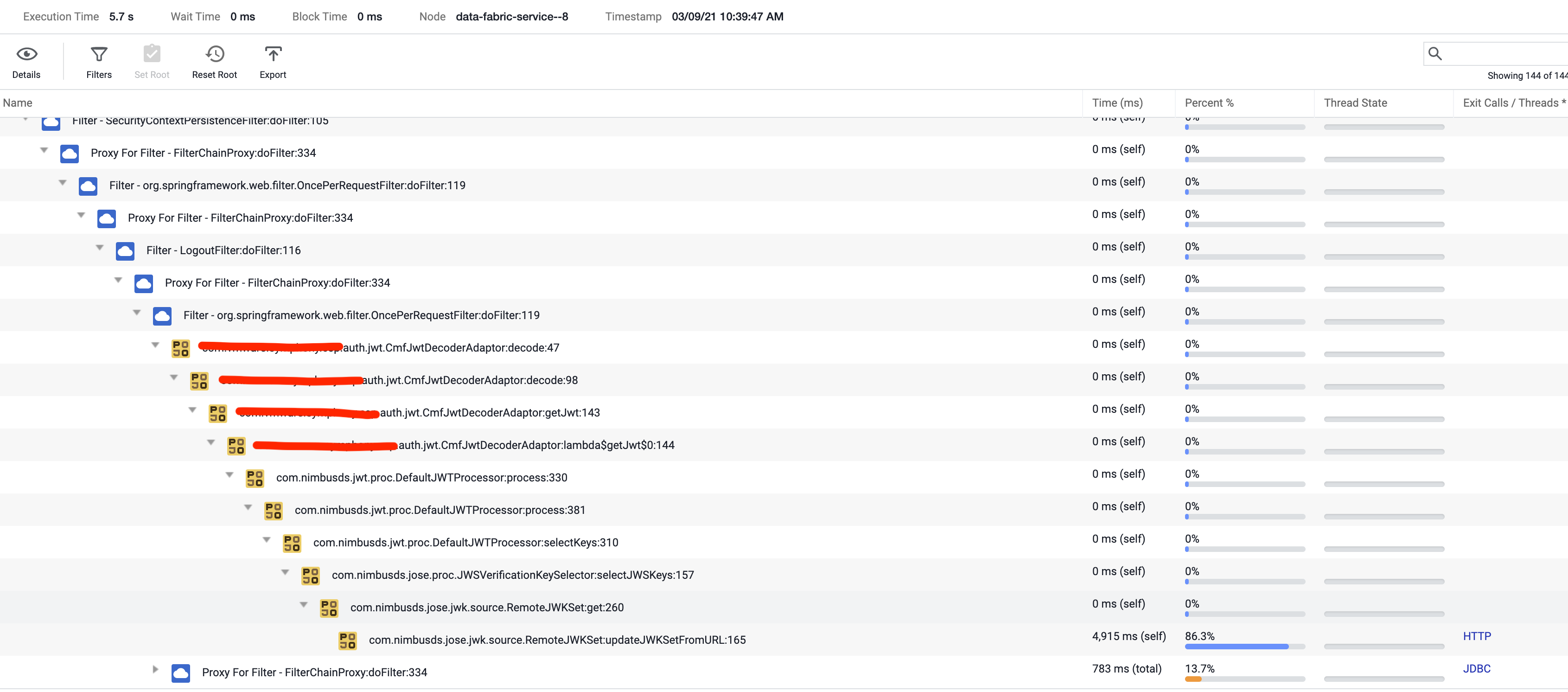Expand the collapsed bottom FilterChainProxy:doFilter:334 row
Image resolution: width=1568 pixels, height=692 pixels.
point(155,669)
